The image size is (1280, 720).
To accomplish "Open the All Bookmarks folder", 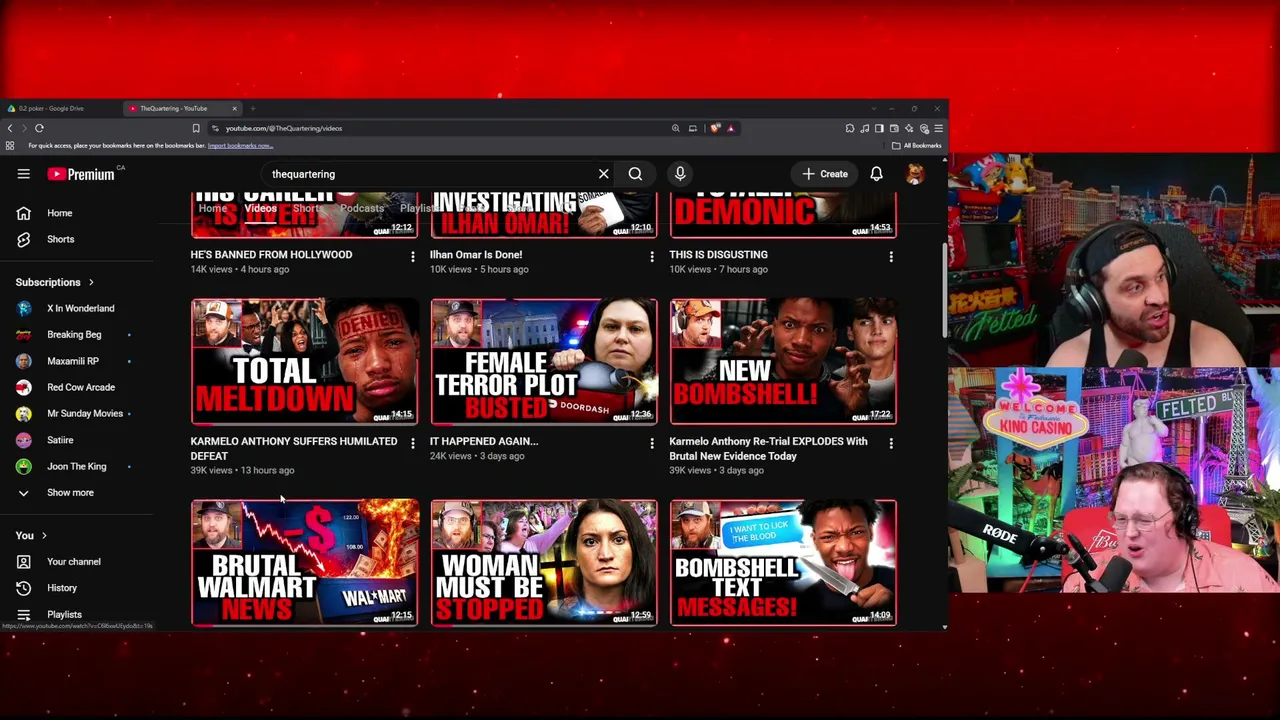I will [917, 146].
